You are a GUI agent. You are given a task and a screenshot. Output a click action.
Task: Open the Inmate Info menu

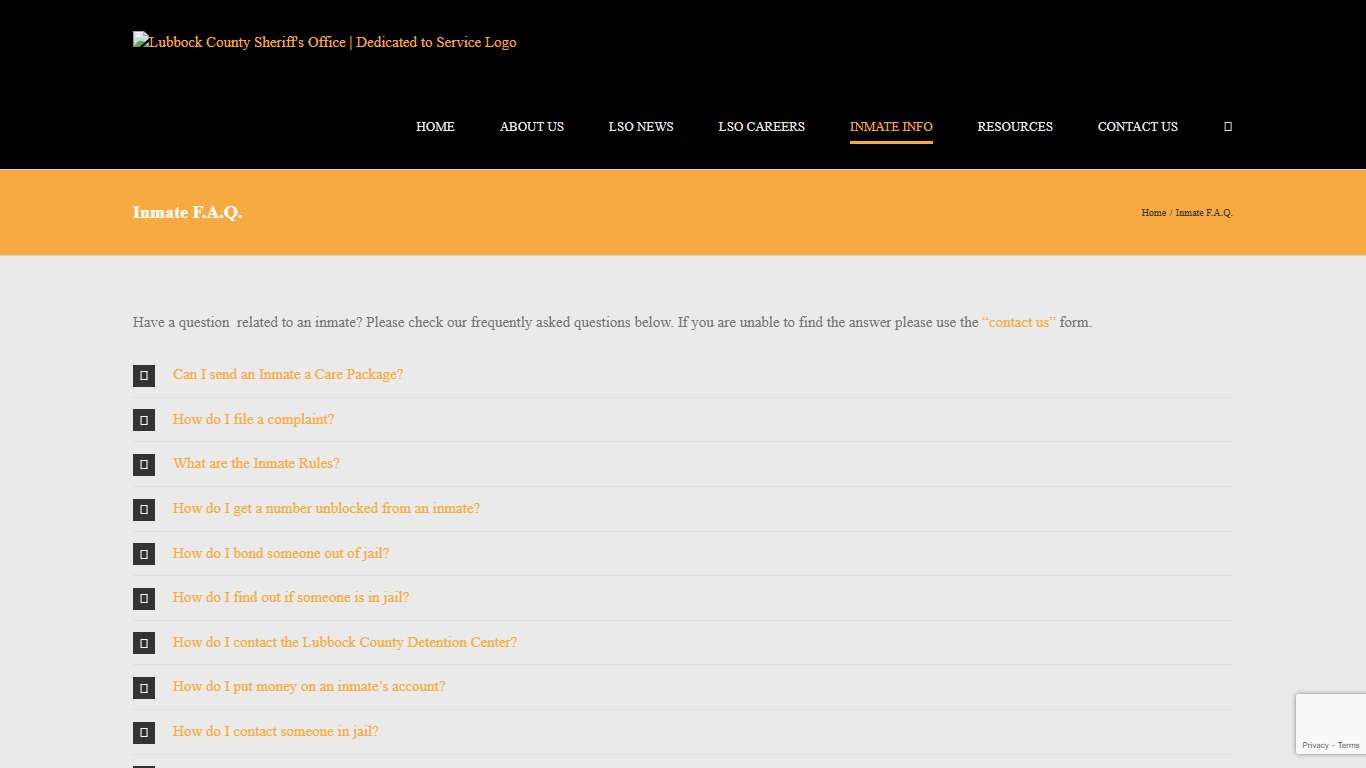click(890, 127)
